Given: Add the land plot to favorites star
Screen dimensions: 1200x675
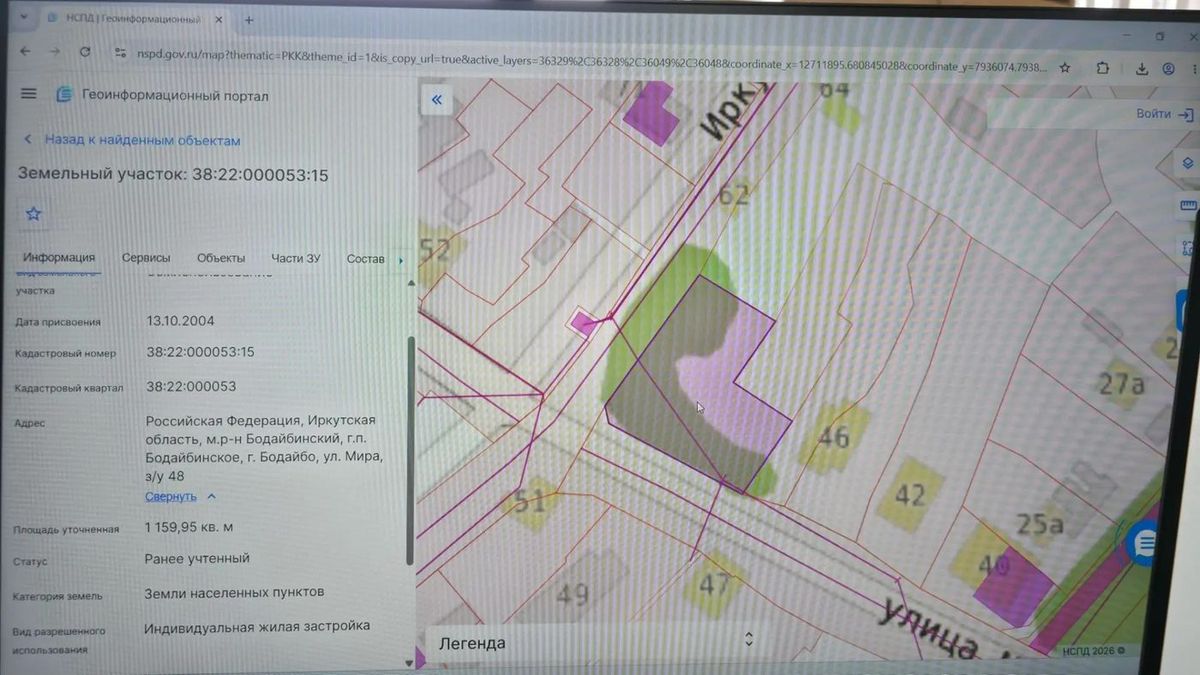Looking at the screenshot, I should click(33, 214).
